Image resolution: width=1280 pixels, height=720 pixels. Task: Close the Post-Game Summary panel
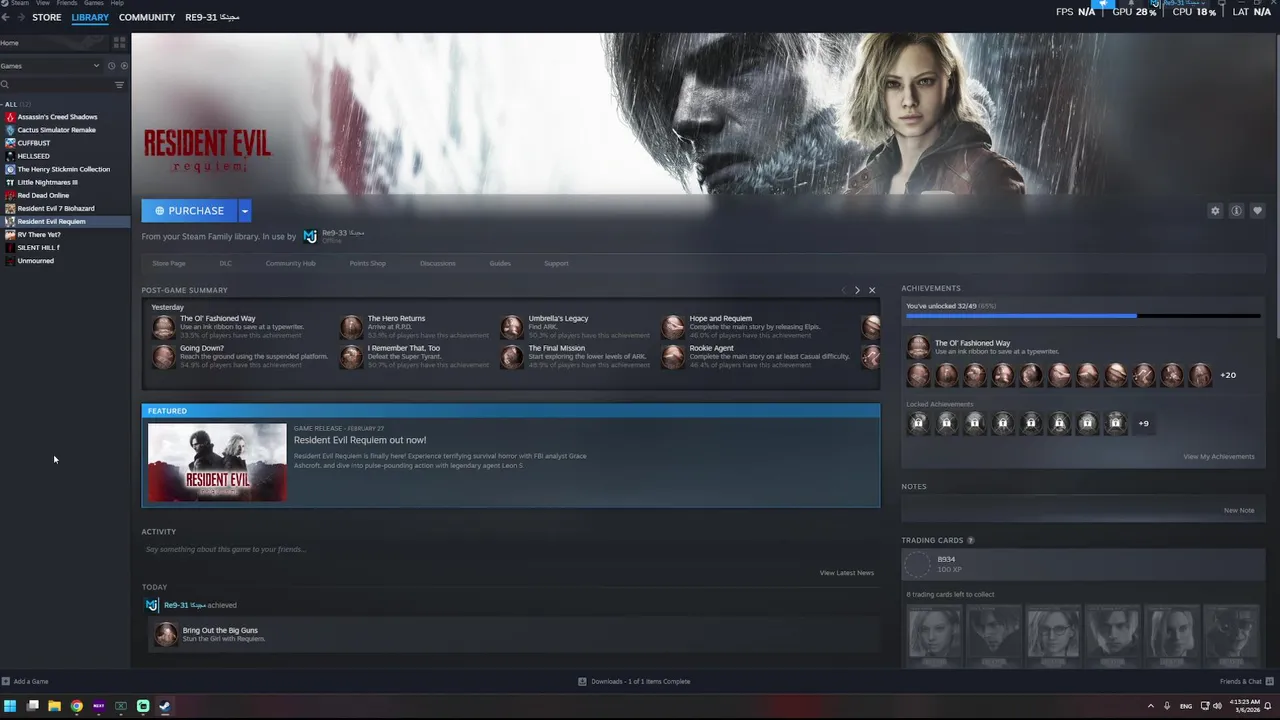pyautogui.click(x=872, y=290)
